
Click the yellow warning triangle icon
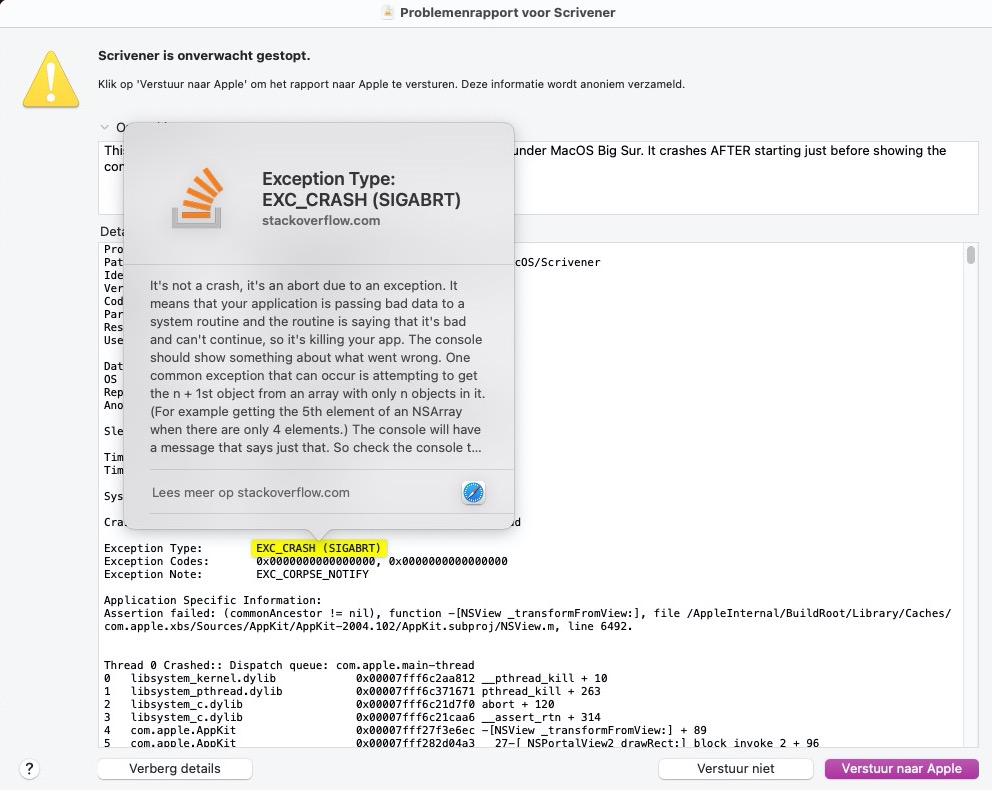51,80
